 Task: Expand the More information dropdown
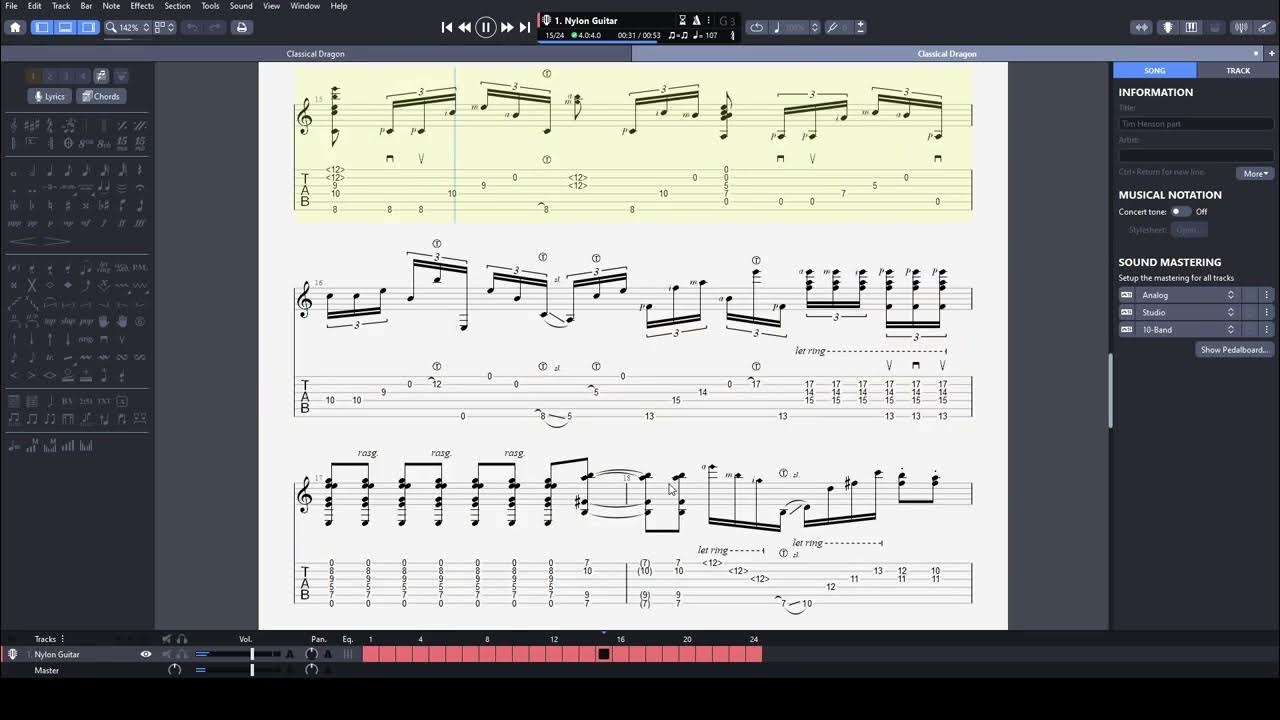[1254, 173]
